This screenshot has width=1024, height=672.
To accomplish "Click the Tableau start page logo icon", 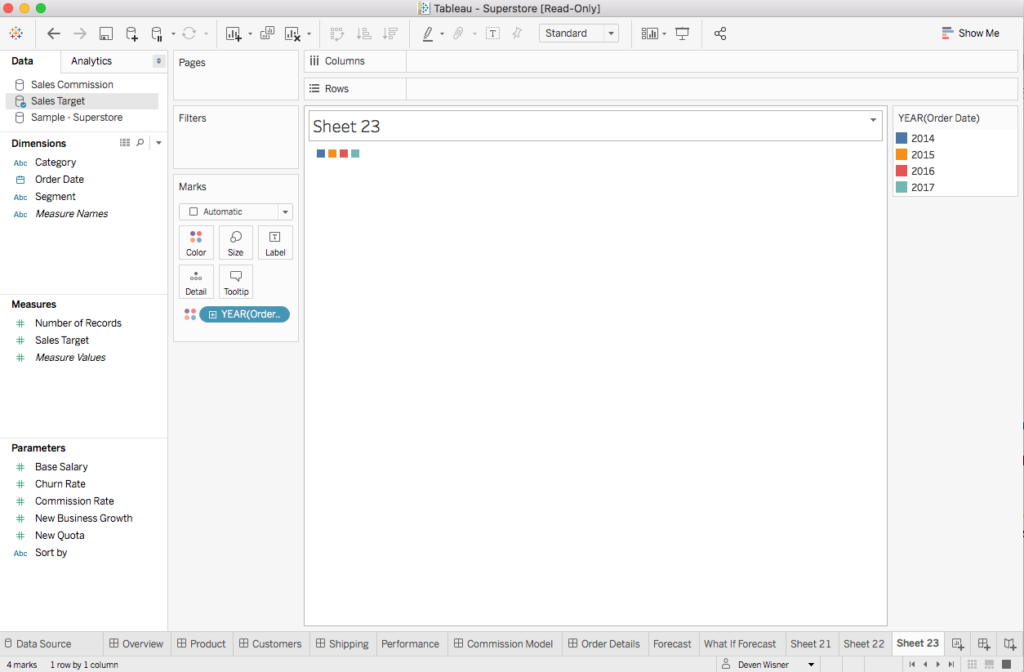I will click(16, 33).
